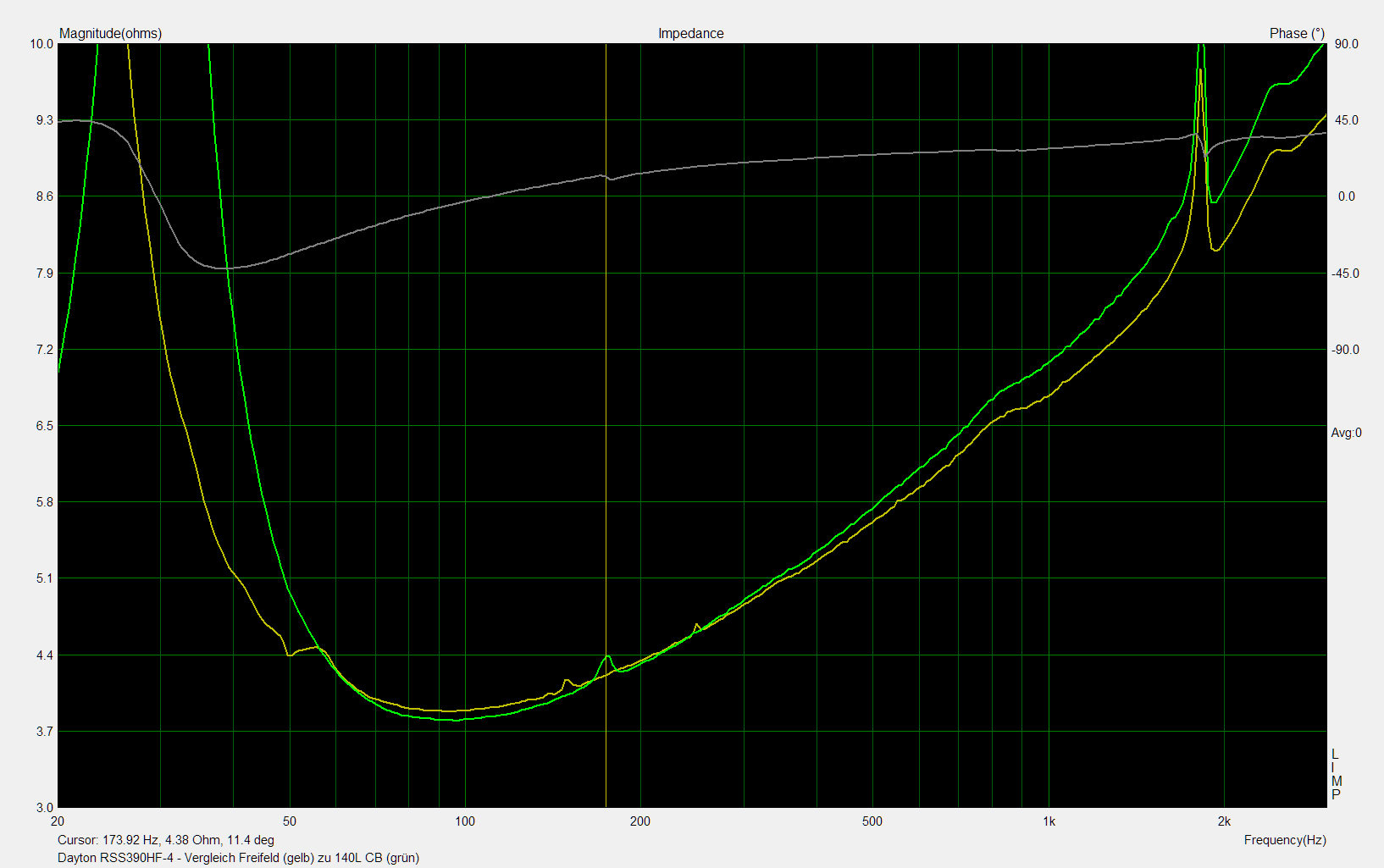1384x868 pixels.
Task: Click the 3.0 magnitude tick label
Action: pos(45,808)
